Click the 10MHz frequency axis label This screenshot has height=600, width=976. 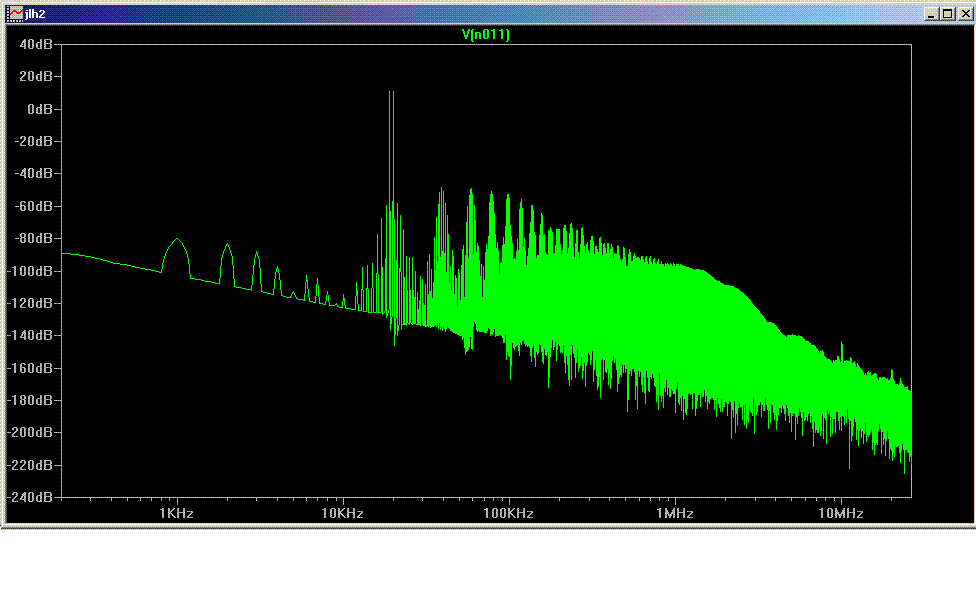840,513
